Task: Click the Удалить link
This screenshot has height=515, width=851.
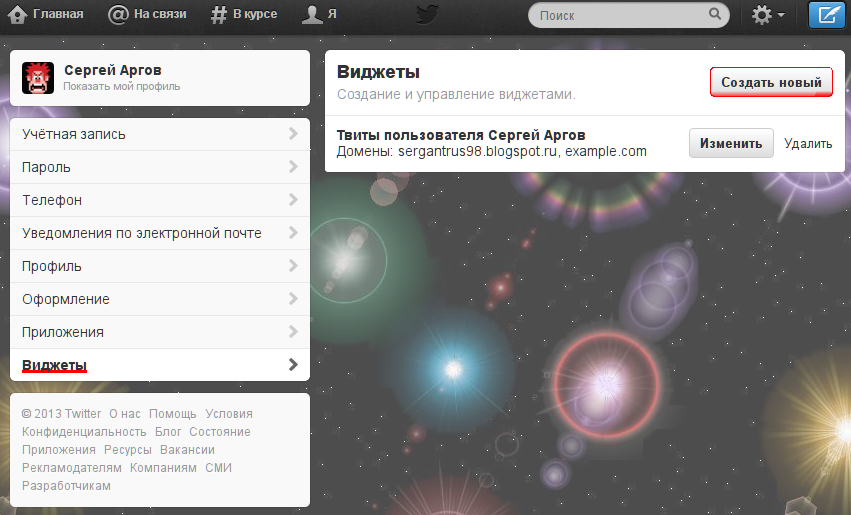Action: coord(808,144)
